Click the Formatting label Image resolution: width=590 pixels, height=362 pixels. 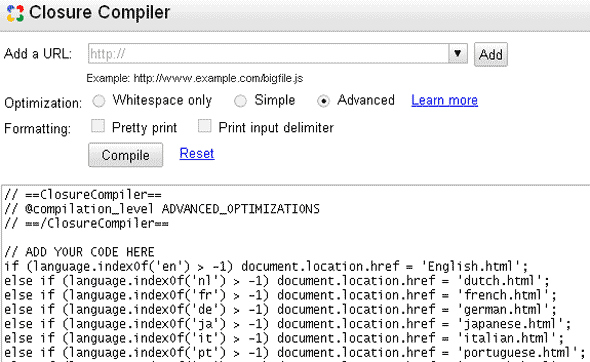point(37,129)
